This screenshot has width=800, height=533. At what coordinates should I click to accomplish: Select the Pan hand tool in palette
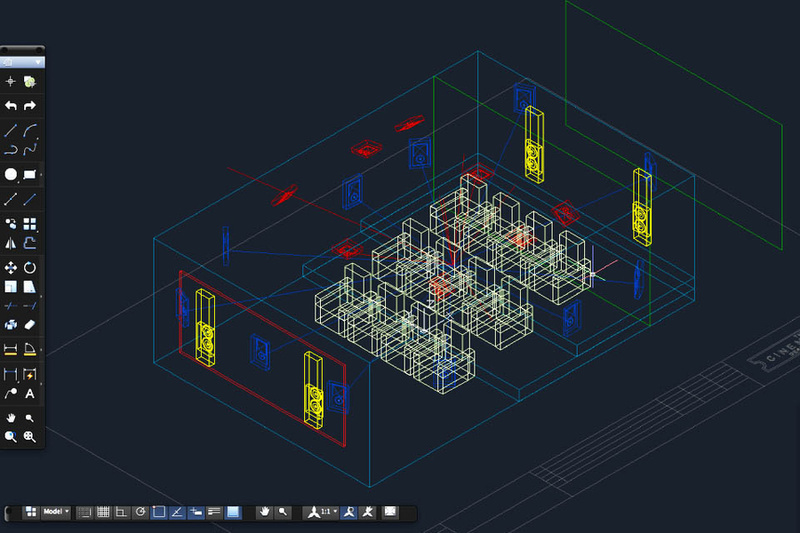(11, 418)
